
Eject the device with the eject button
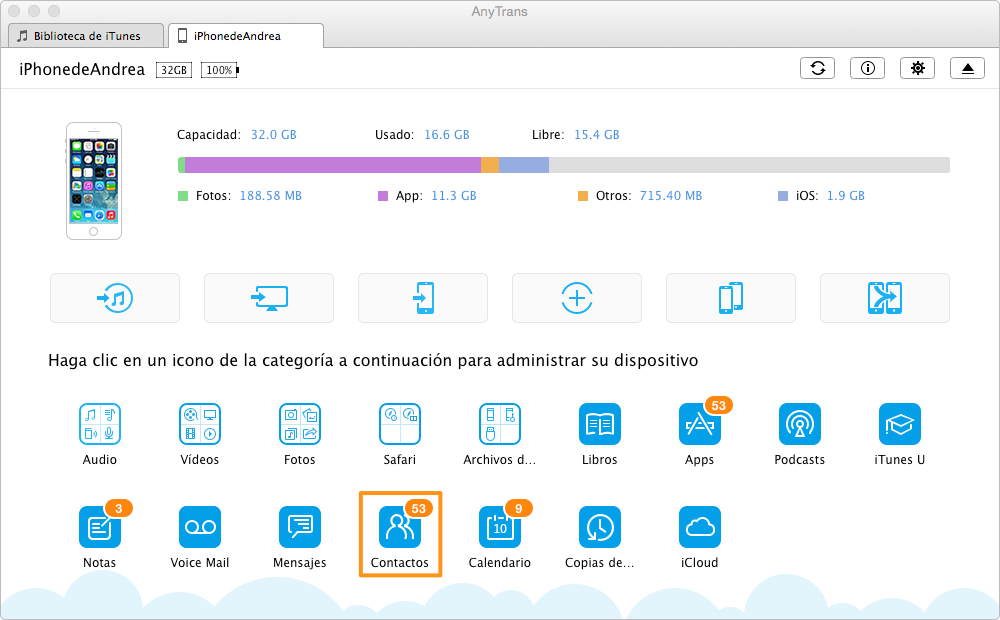[x=967, y=68]
